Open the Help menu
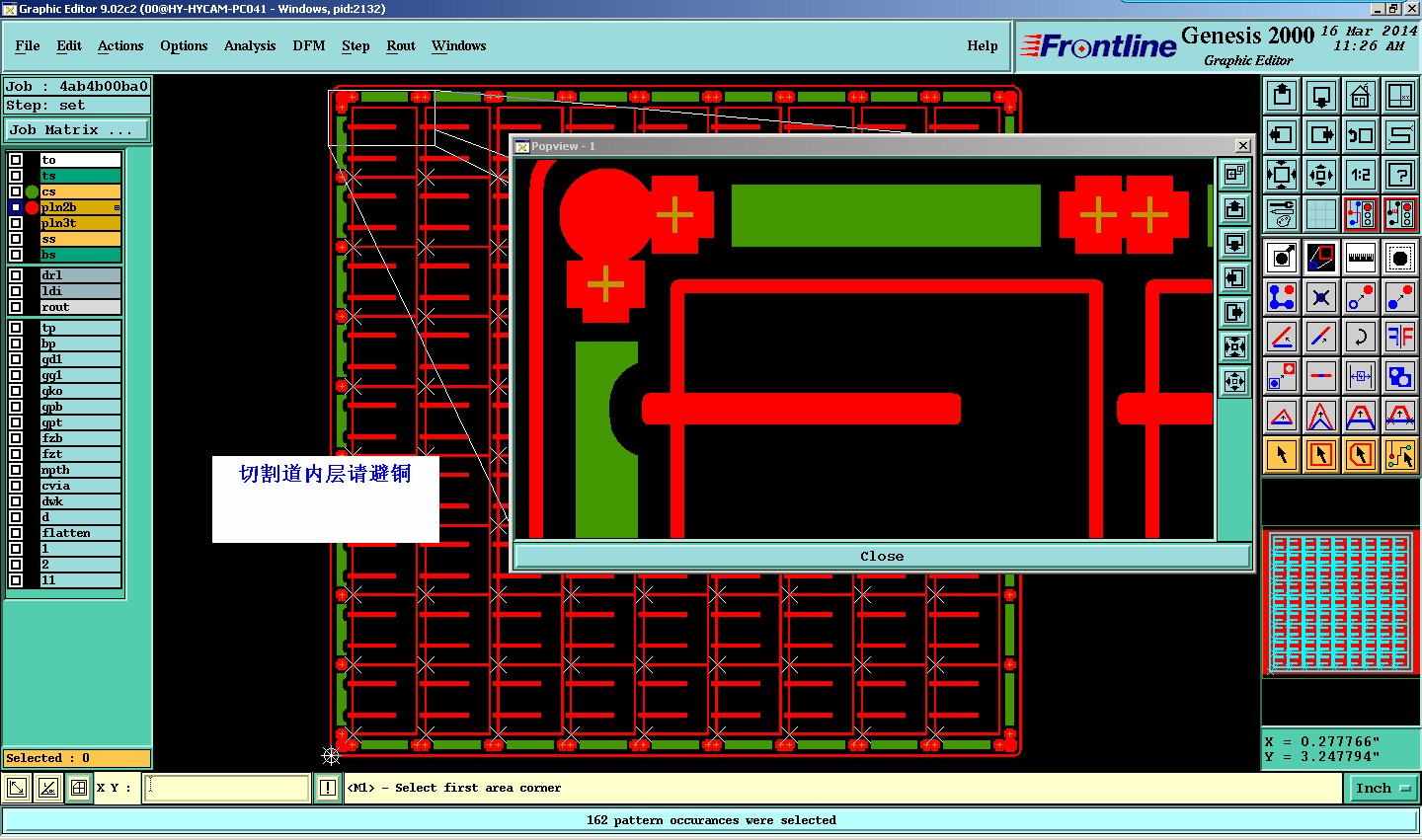Viewport: 1422px width, 840px height. pyautogui.click(x=983, y=45)
